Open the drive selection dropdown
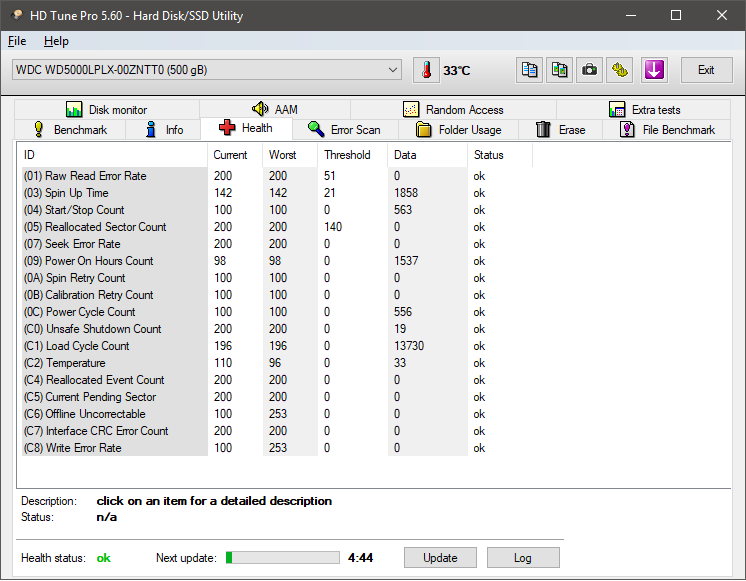This screenshot has width=746, height=581. click(x=393, y=70)
